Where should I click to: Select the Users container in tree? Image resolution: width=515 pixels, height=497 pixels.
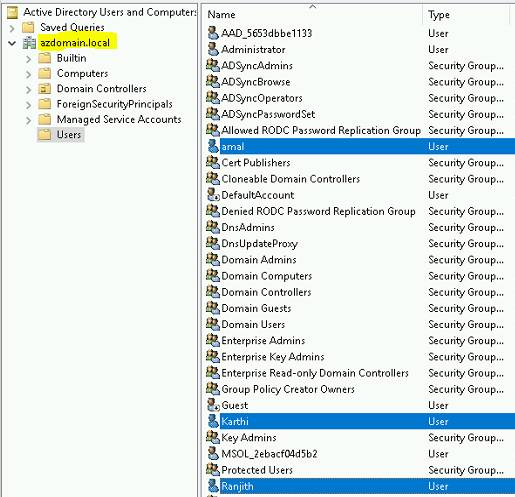[x=69, y=135]
